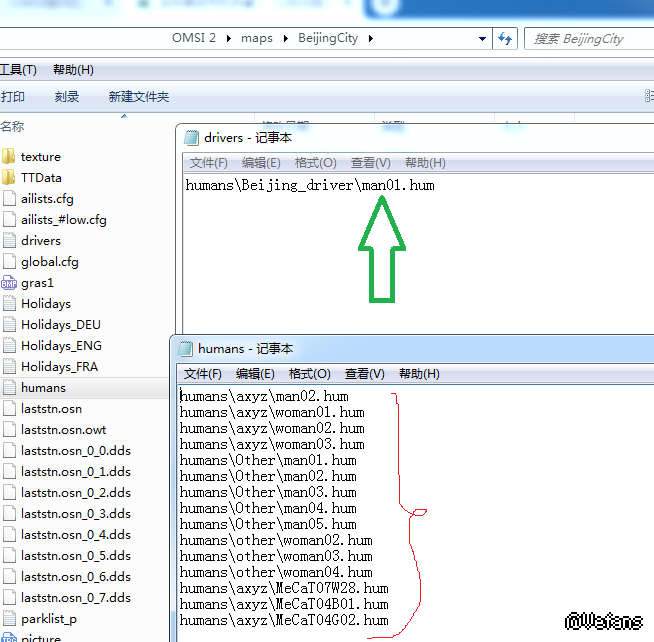Open the TTData folder icon

8,177
